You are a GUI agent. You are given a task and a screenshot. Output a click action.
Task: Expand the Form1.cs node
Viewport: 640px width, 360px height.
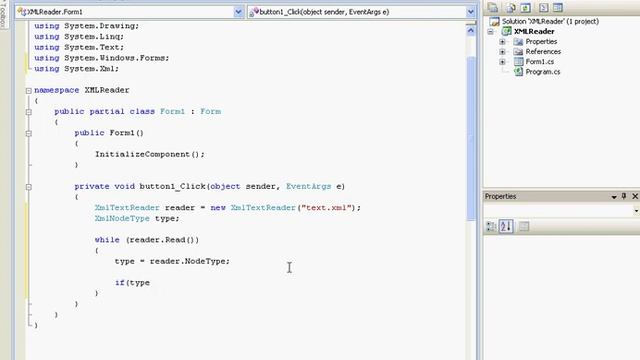502,62
